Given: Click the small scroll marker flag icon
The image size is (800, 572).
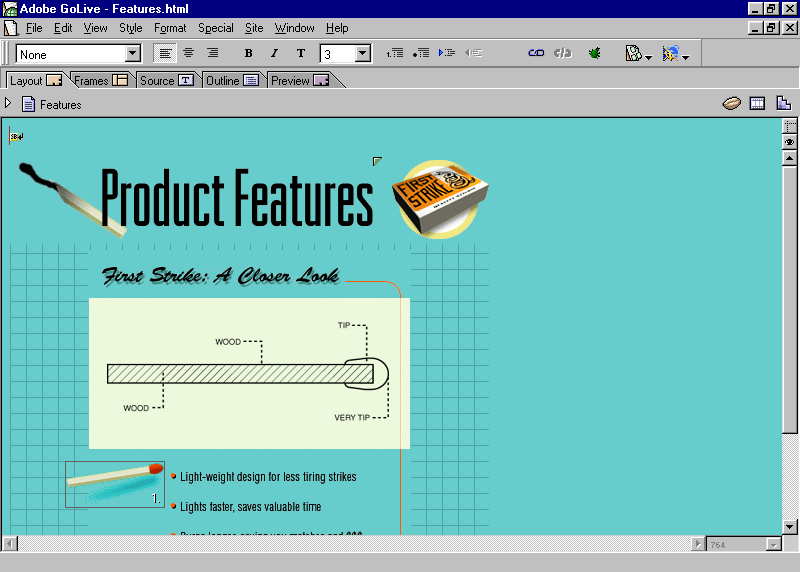Looking at the screenshot, I should coord(16,137).
